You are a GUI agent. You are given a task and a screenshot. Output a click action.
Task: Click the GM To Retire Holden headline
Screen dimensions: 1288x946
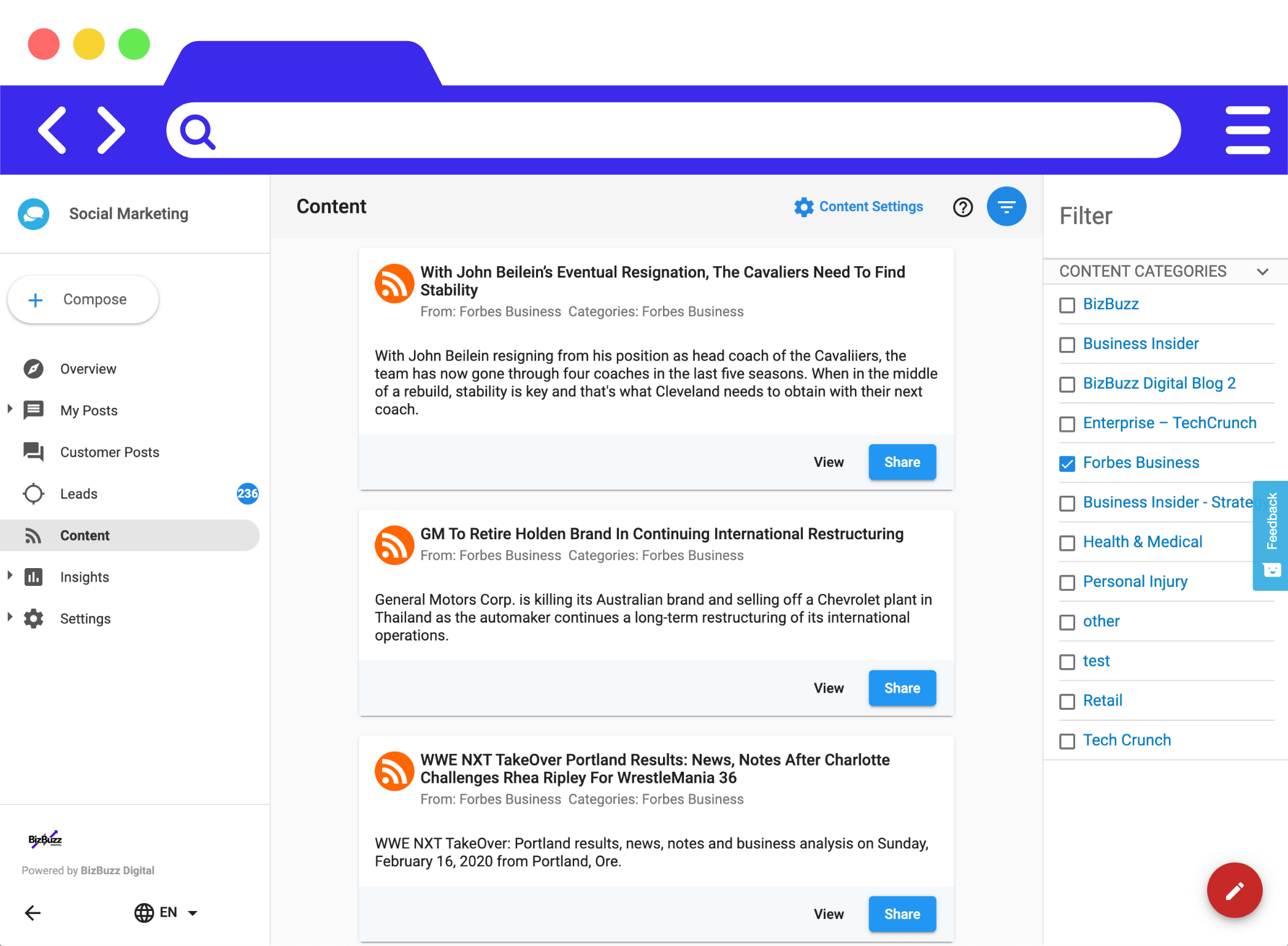click(x=662, y=534)
